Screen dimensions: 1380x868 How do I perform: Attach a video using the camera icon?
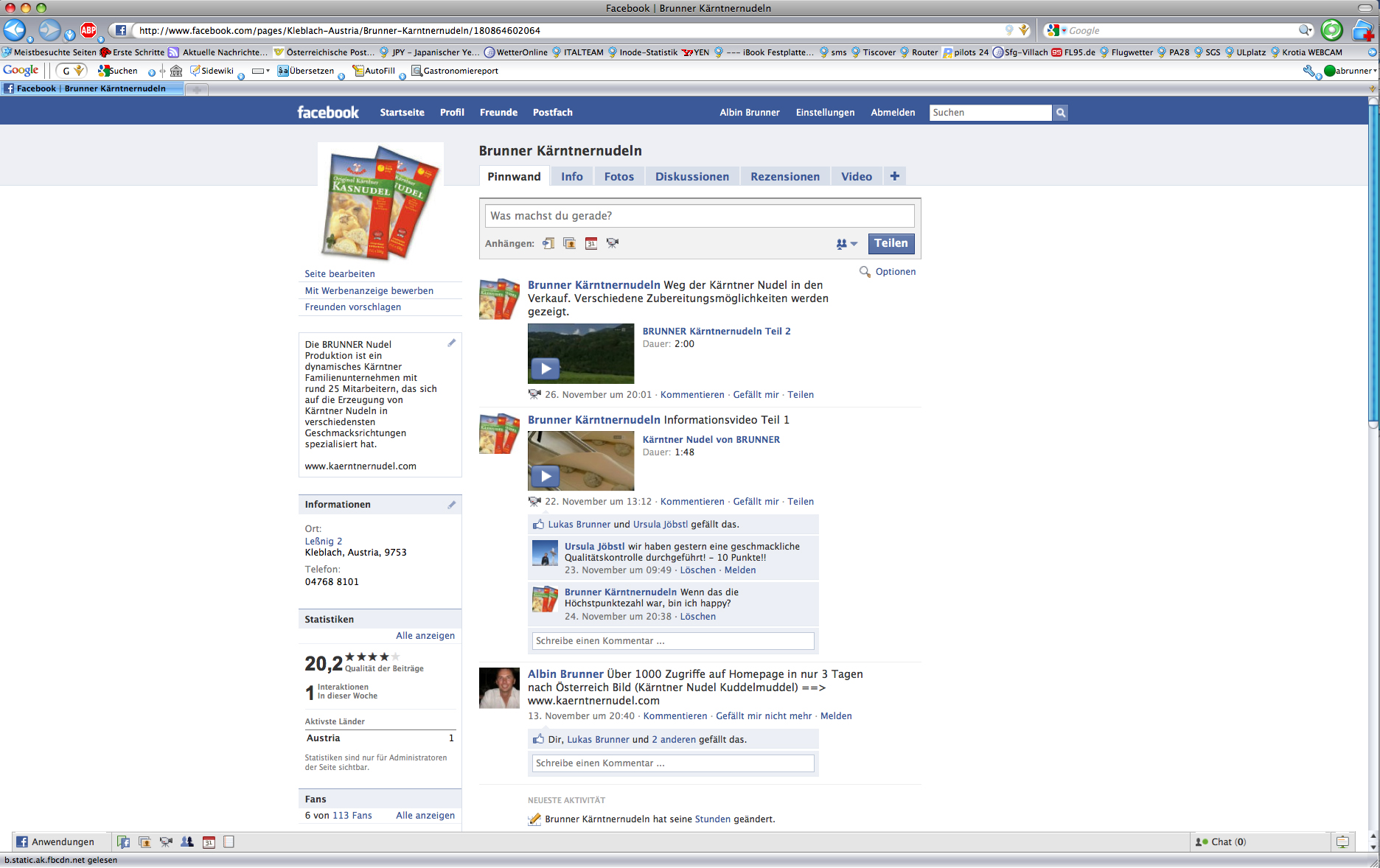pos(613,244)
